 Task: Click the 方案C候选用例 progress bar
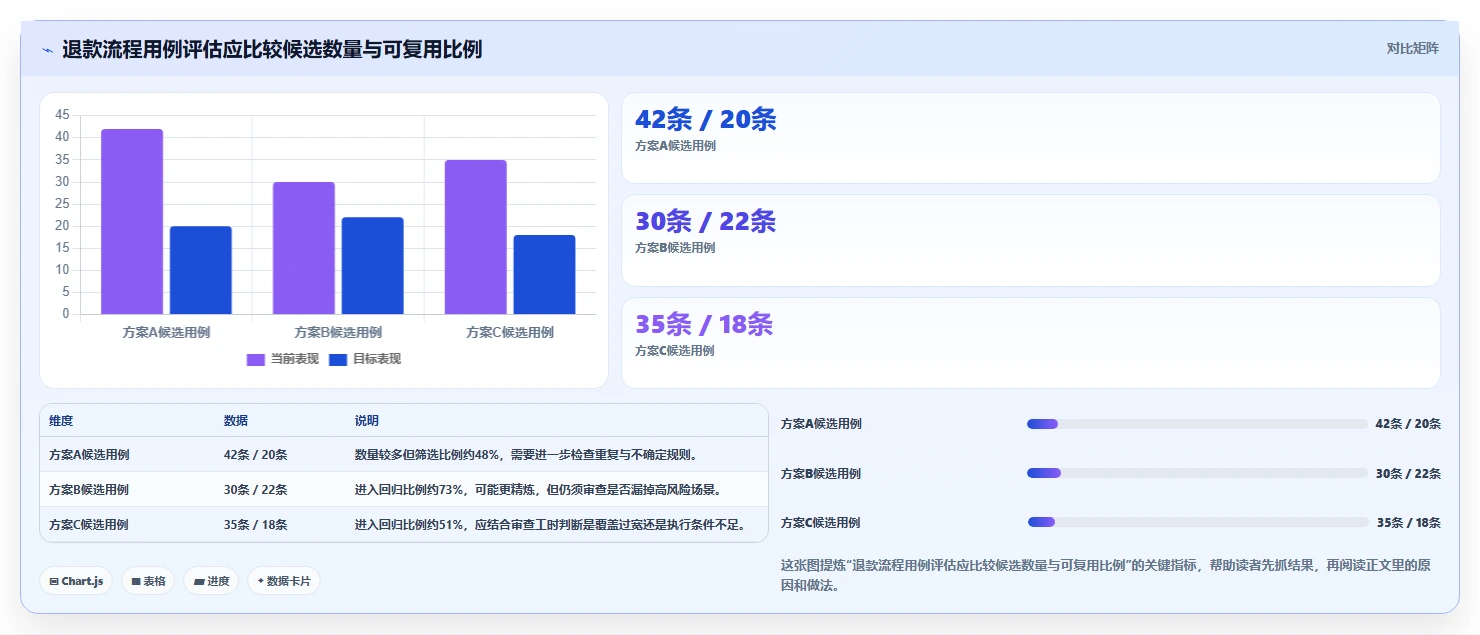tap(1197, 522)
